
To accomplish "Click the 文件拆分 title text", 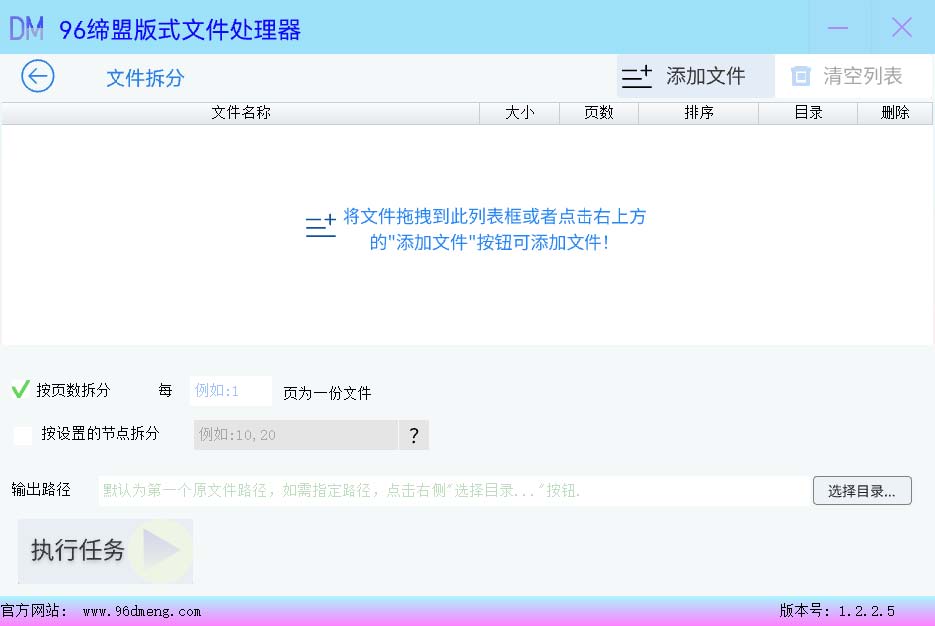I will pyautogui.click(x=145, y=78).
